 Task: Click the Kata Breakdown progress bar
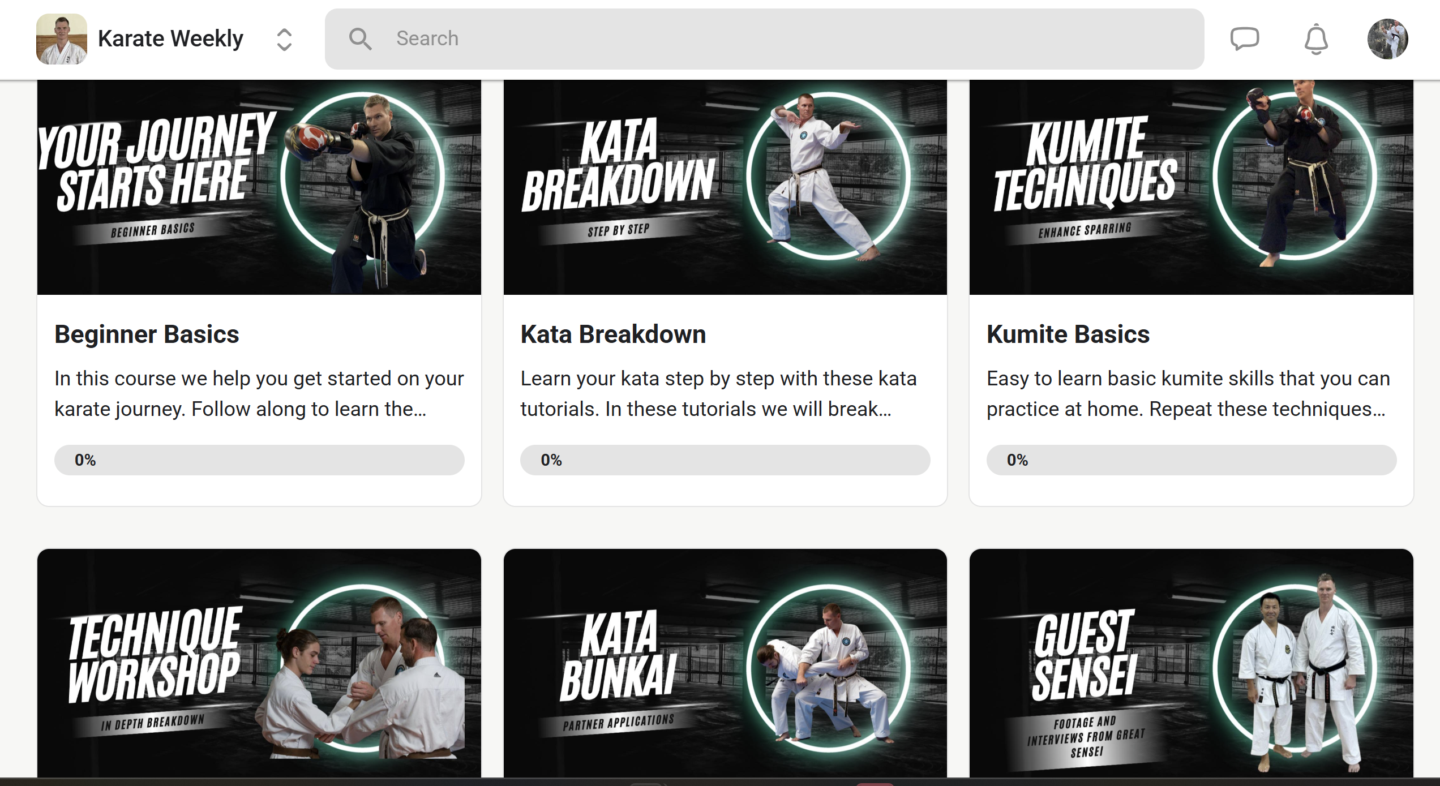(725, 460)
